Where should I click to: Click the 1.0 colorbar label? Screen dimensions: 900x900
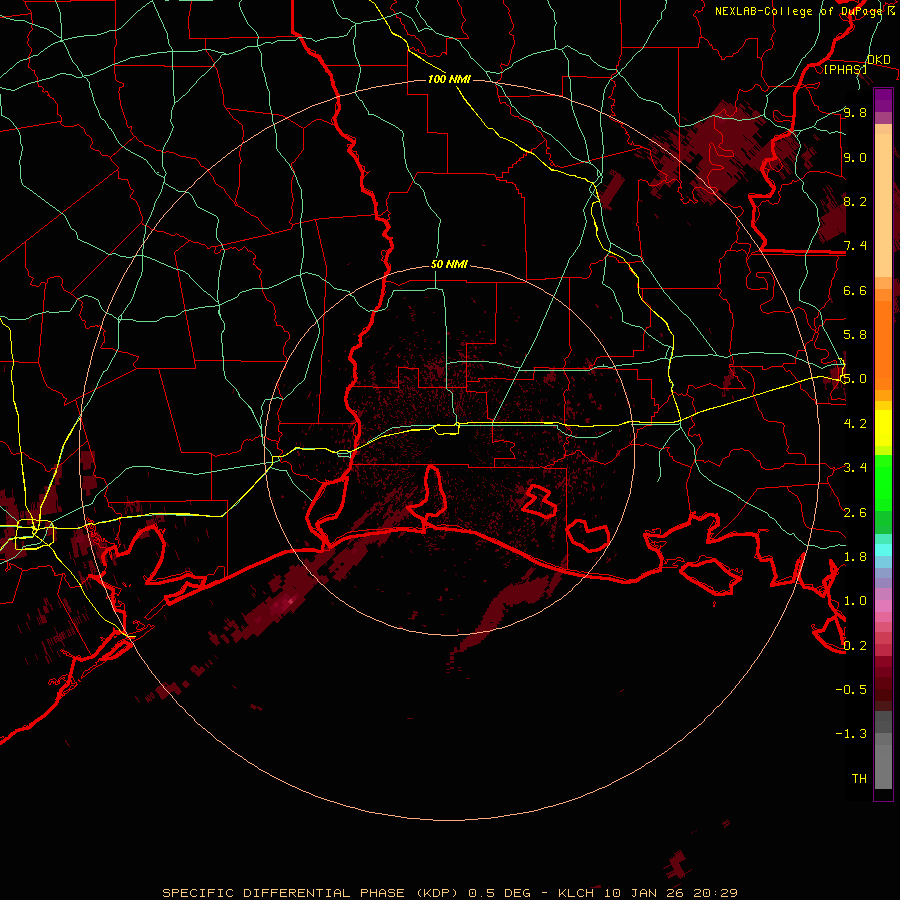coord(855,601)
